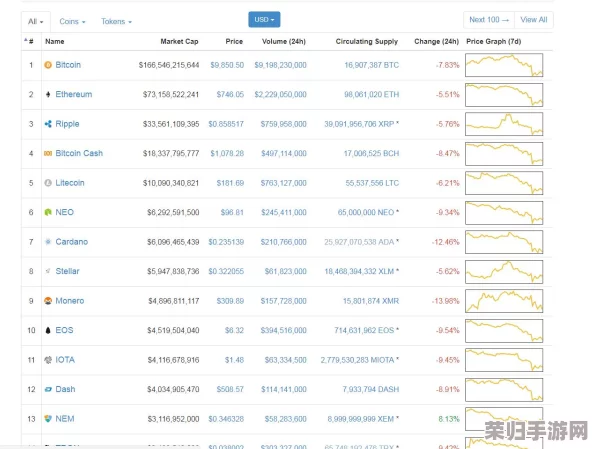
Task: Click the Monero logo icon
Action: [48, 301]
